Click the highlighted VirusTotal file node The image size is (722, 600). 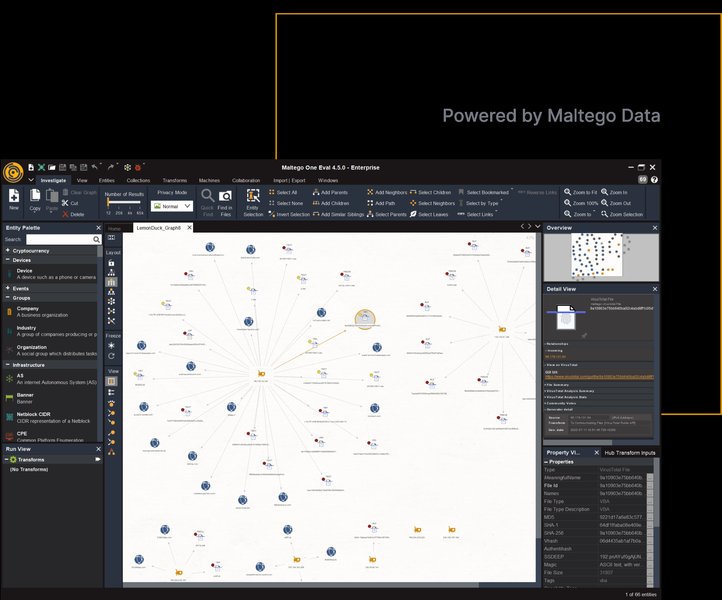[x=365, y=319]
